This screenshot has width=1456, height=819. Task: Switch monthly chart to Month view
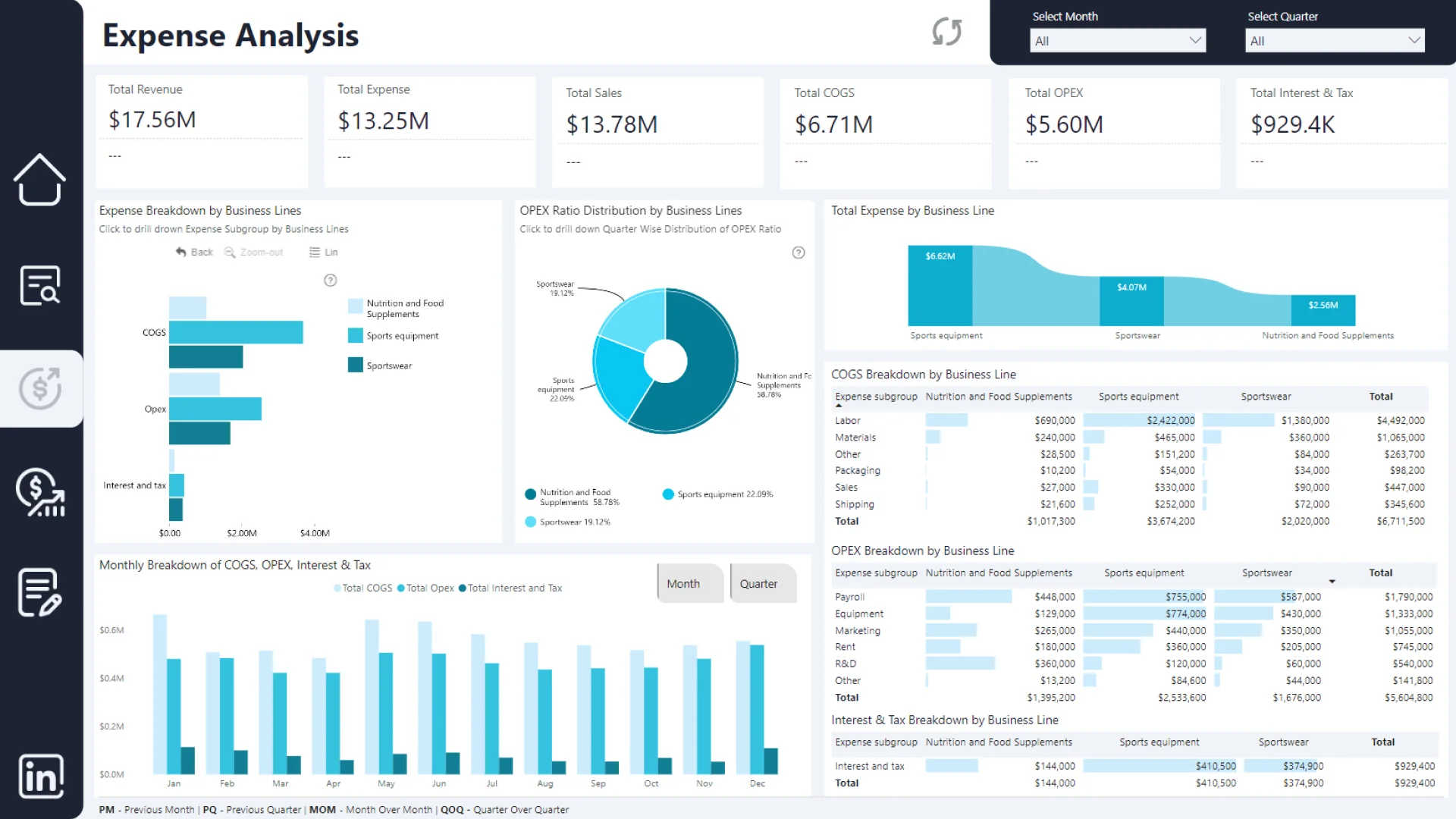(690, 583)
